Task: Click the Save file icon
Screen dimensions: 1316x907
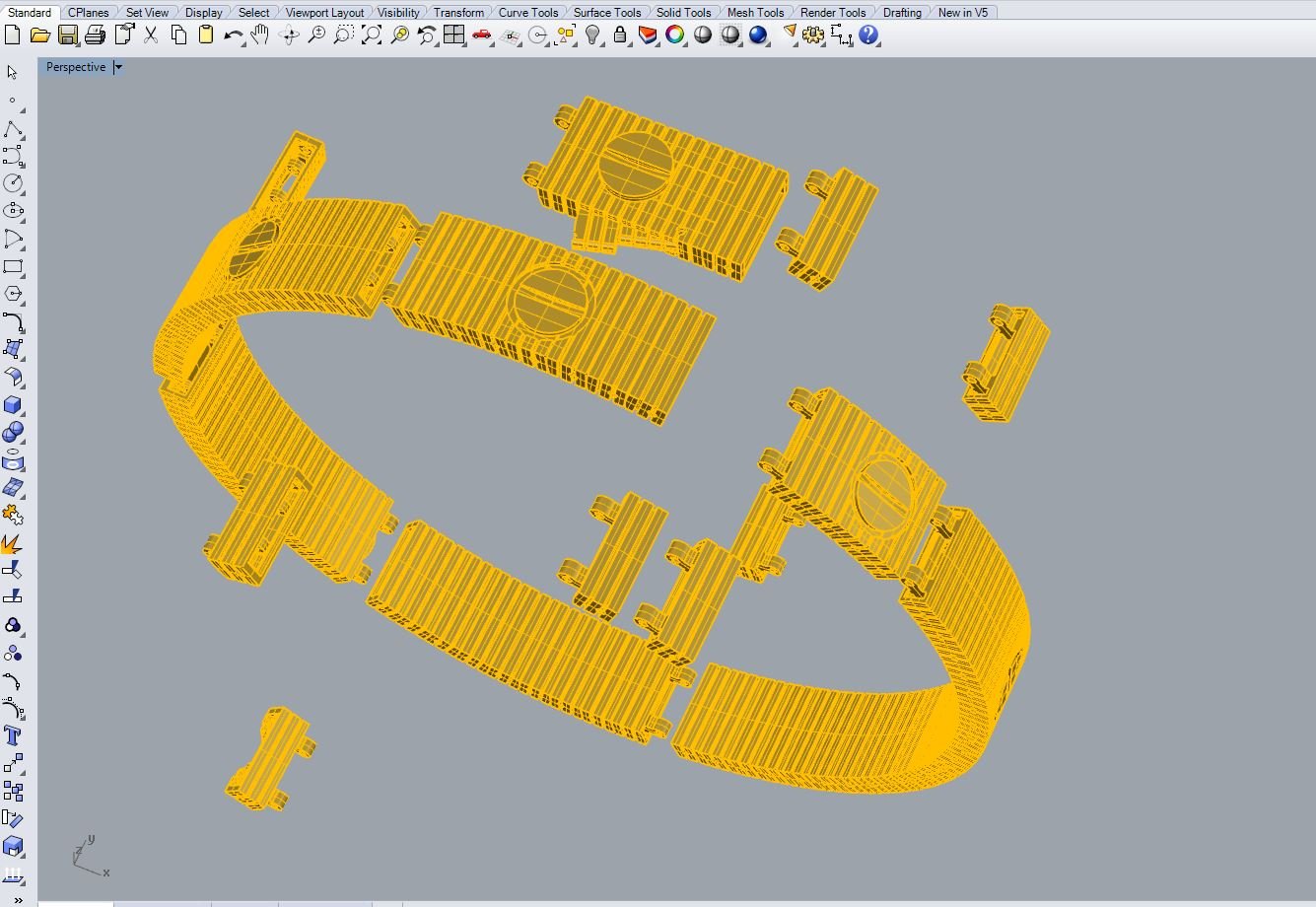Action: coord(67,35)
